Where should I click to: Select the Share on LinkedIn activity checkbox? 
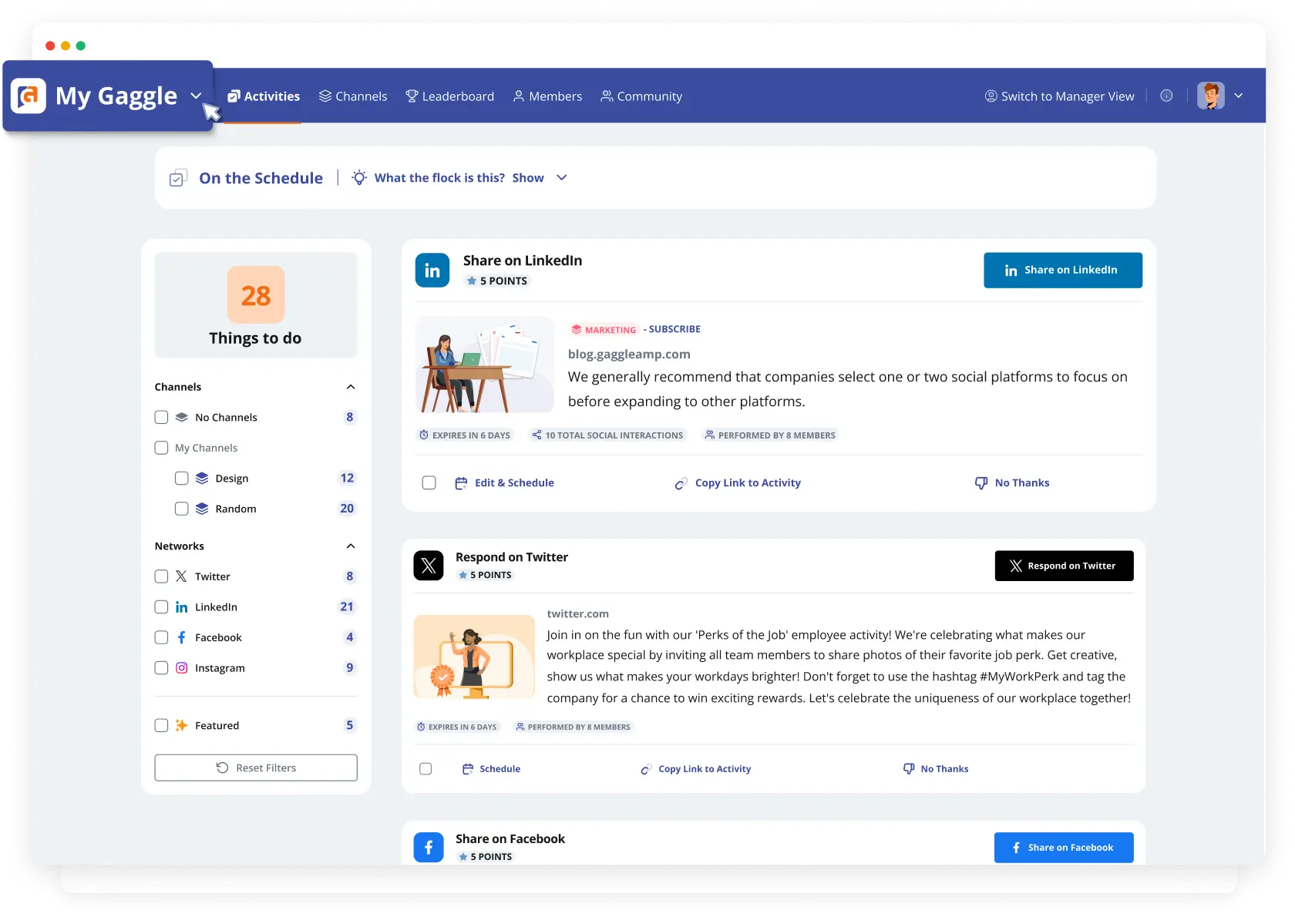point(429,483)
